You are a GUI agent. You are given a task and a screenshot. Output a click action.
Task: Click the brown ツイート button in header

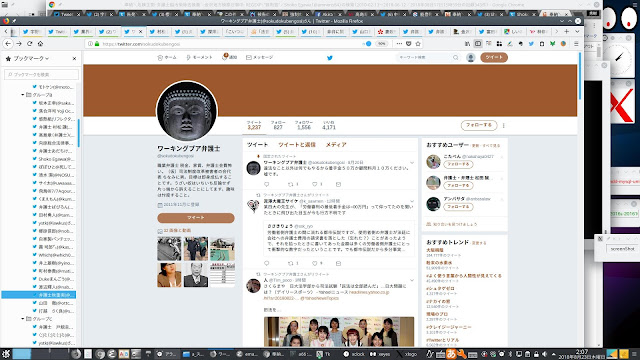tap(494, 58)
